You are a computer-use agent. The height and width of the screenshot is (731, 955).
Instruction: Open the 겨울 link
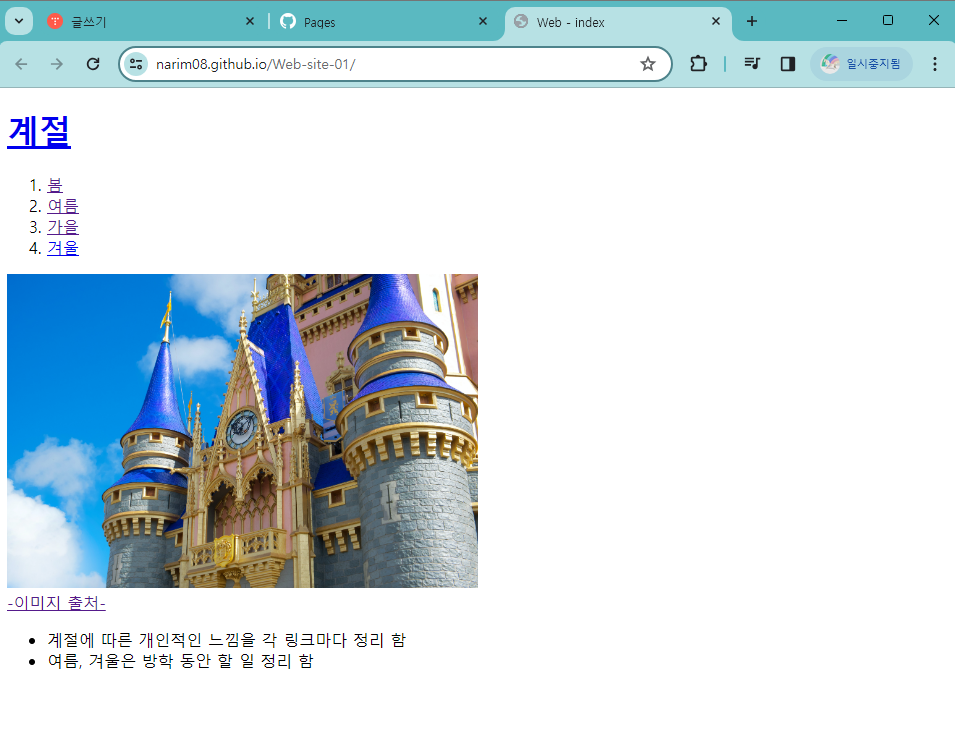point(63,248)
